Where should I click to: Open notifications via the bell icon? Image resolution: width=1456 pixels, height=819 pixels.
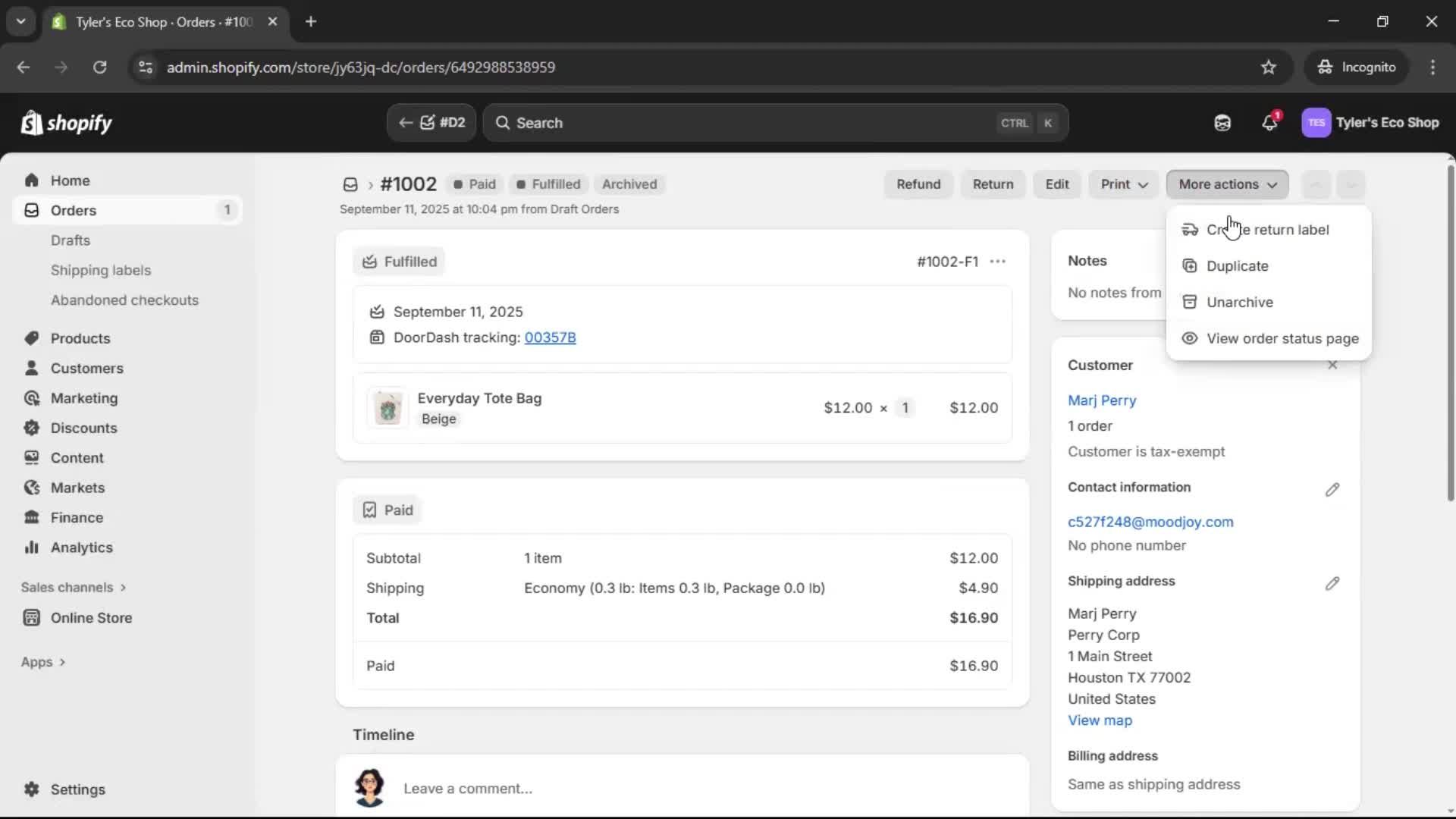(x=1270, y=122)
